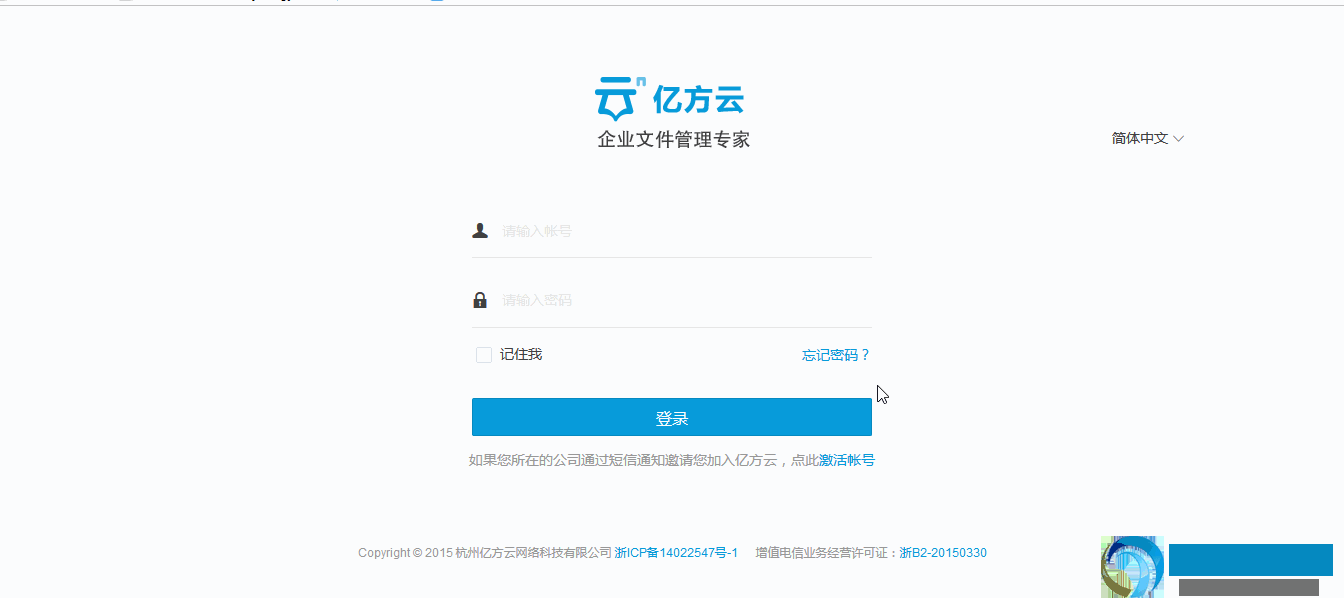Screen dimensions: 1344x598
Task: Click the 记住我 label text
Action: click(x=521, y=355)
